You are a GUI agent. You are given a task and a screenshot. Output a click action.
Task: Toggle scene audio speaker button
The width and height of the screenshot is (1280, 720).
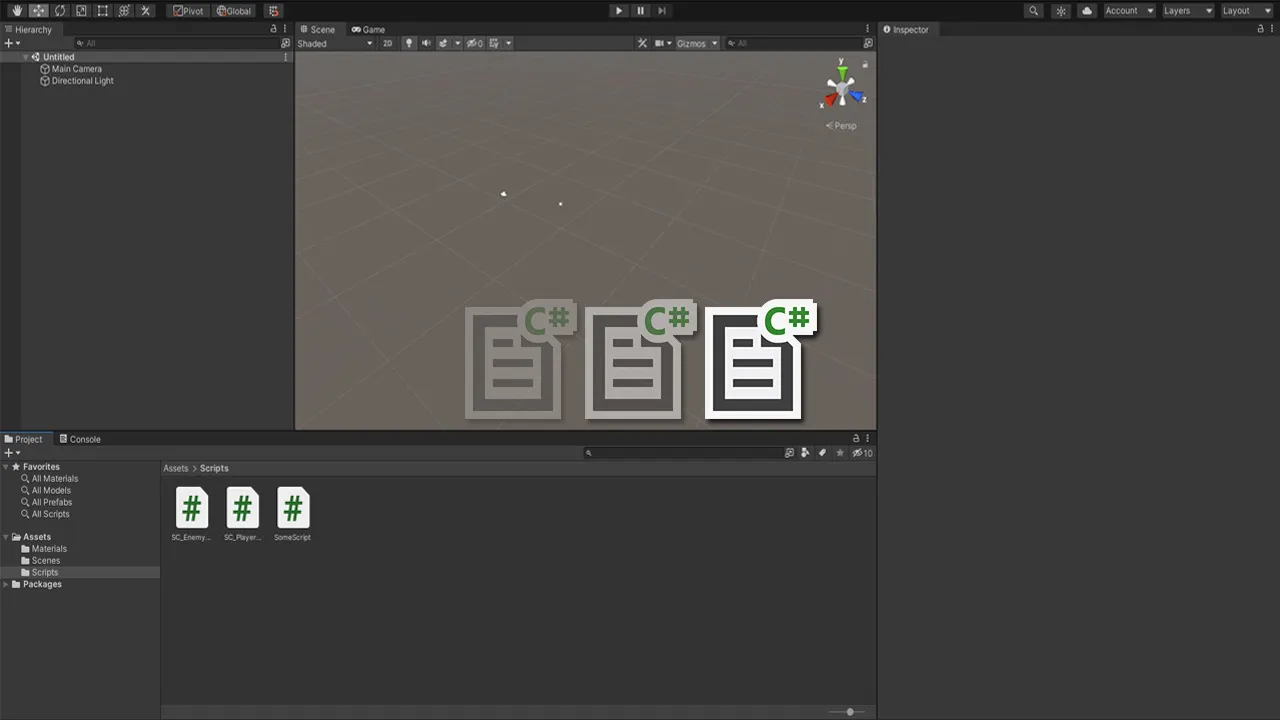[x=426, y=44]
